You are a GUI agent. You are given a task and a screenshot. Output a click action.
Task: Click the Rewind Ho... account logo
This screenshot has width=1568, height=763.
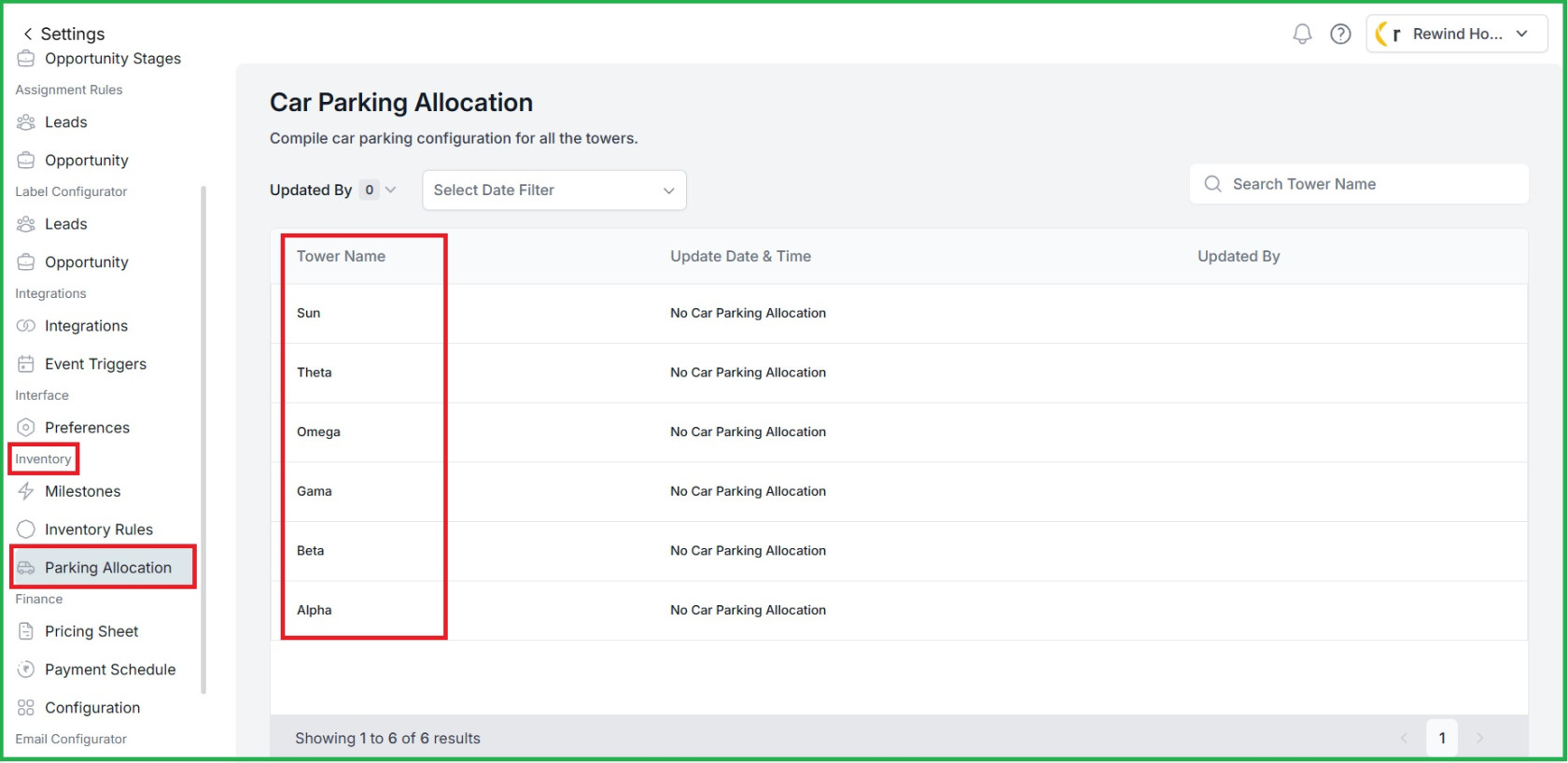(x=1388, y=35)
